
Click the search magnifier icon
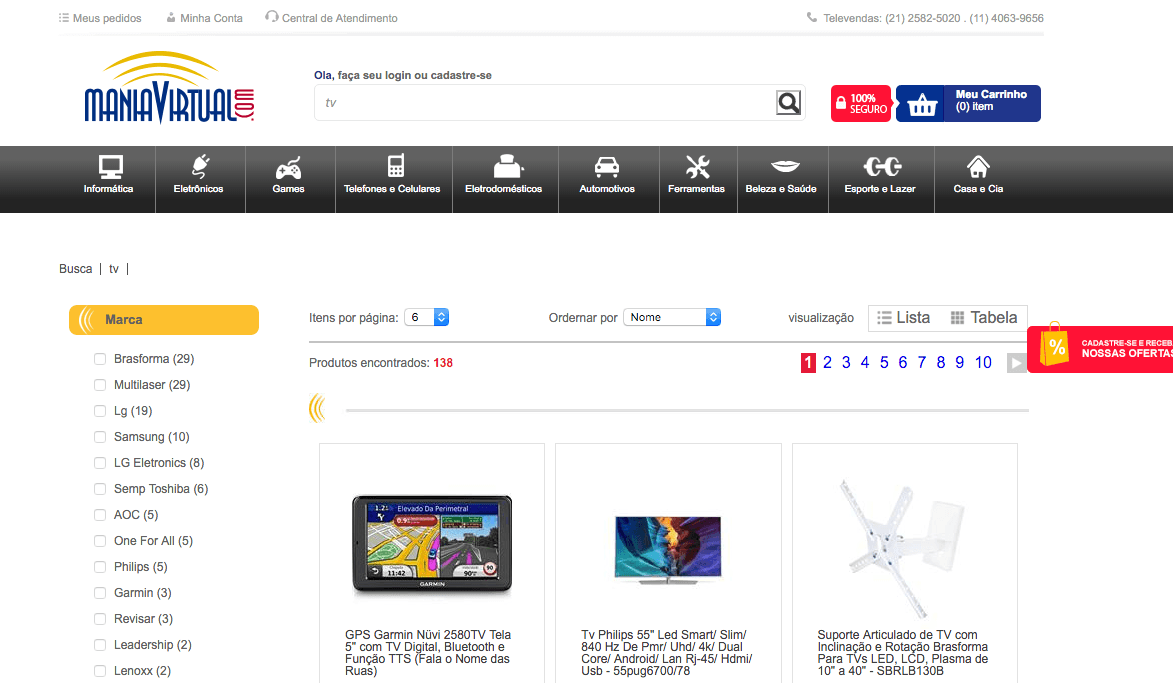pyautogui.click(x=789, y=103)
